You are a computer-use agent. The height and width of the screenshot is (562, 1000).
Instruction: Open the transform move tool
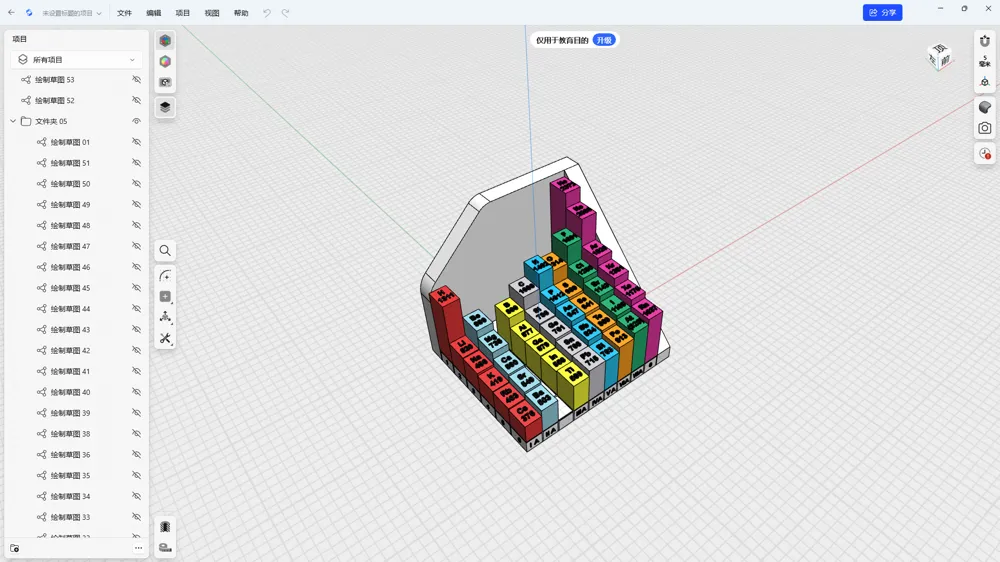coord(165,317)
